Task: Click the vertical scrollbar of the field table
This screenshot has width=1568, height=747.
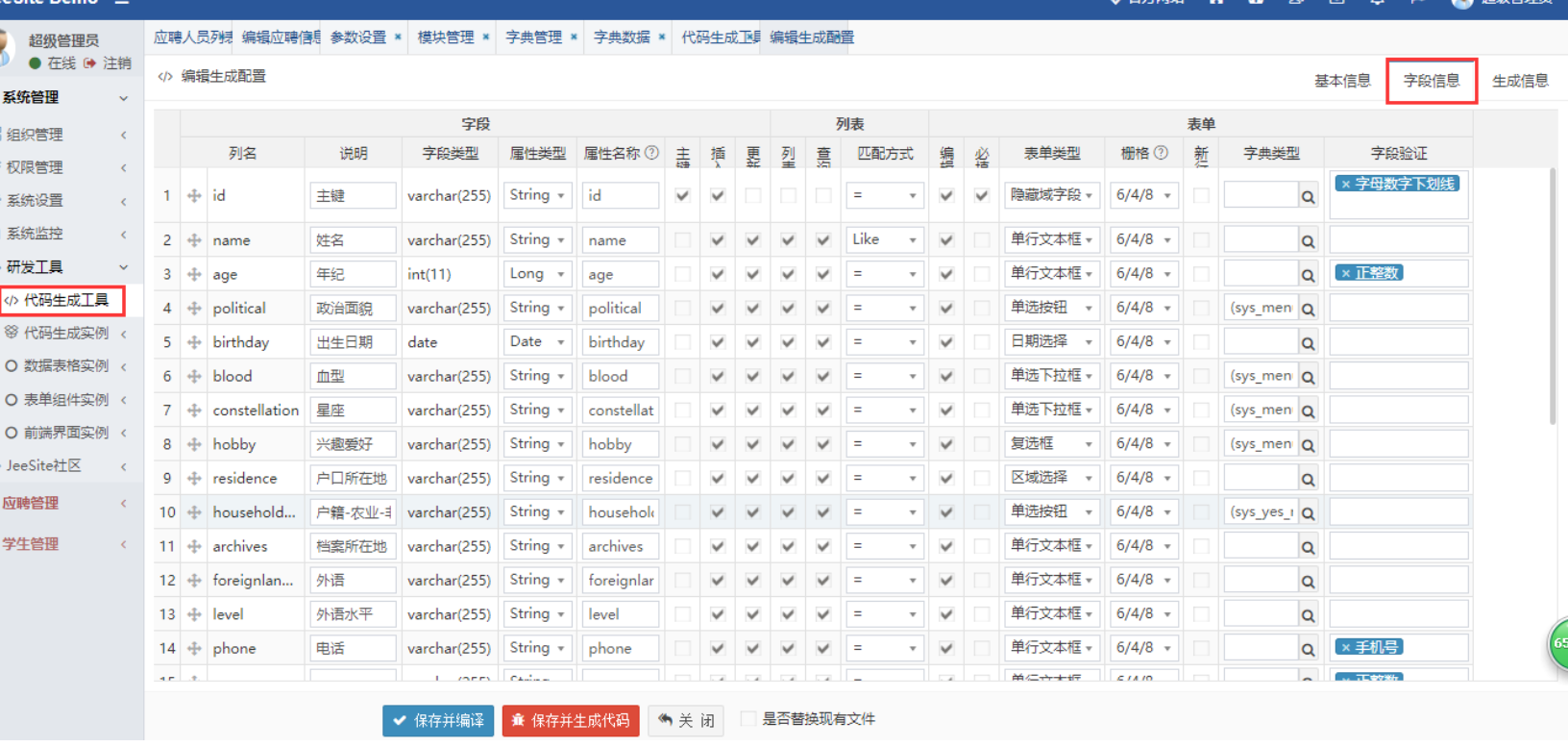Action: [x=1553, y=296]
